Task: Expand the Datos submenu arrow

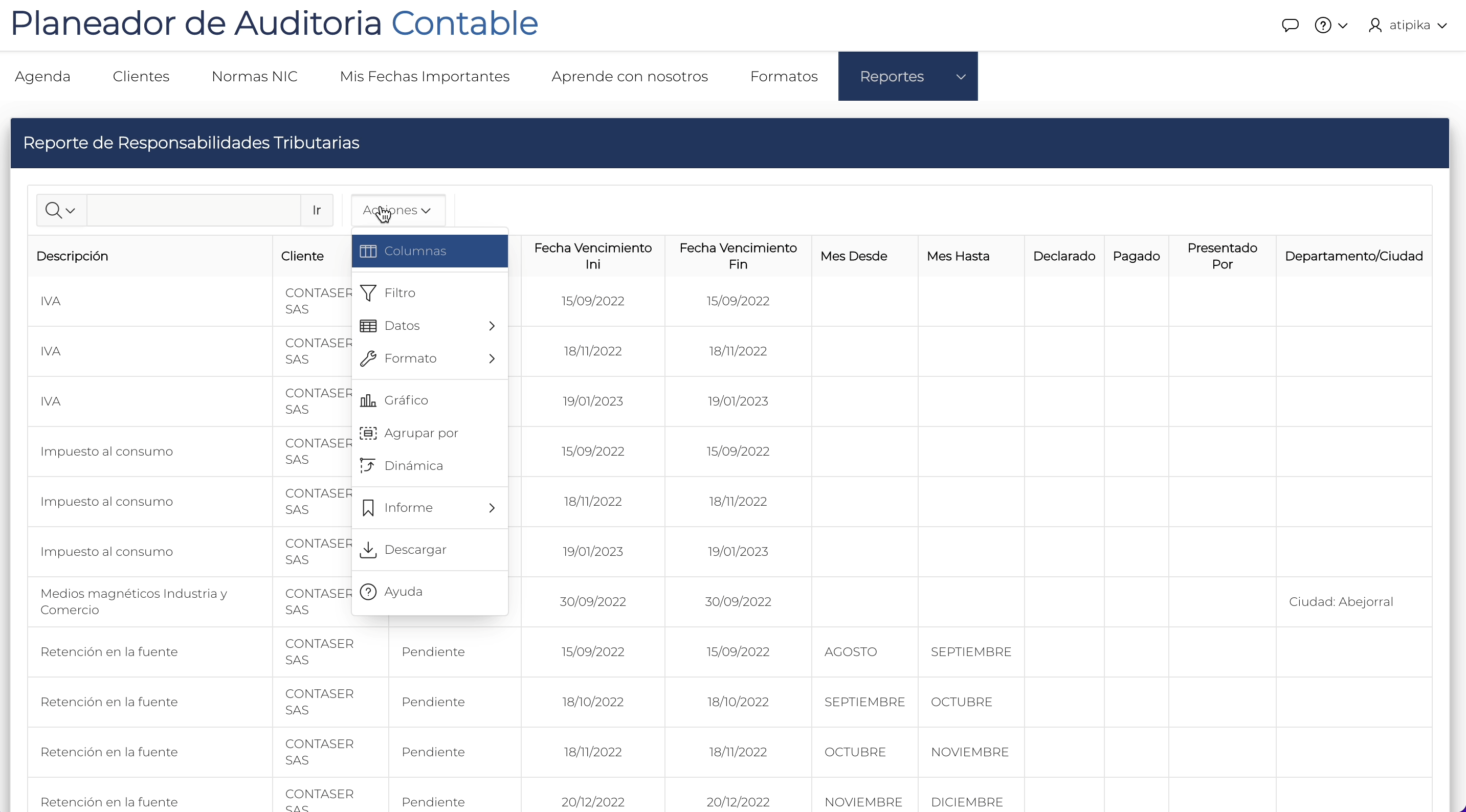Action: pyautogui.click(x=492, y=326)
